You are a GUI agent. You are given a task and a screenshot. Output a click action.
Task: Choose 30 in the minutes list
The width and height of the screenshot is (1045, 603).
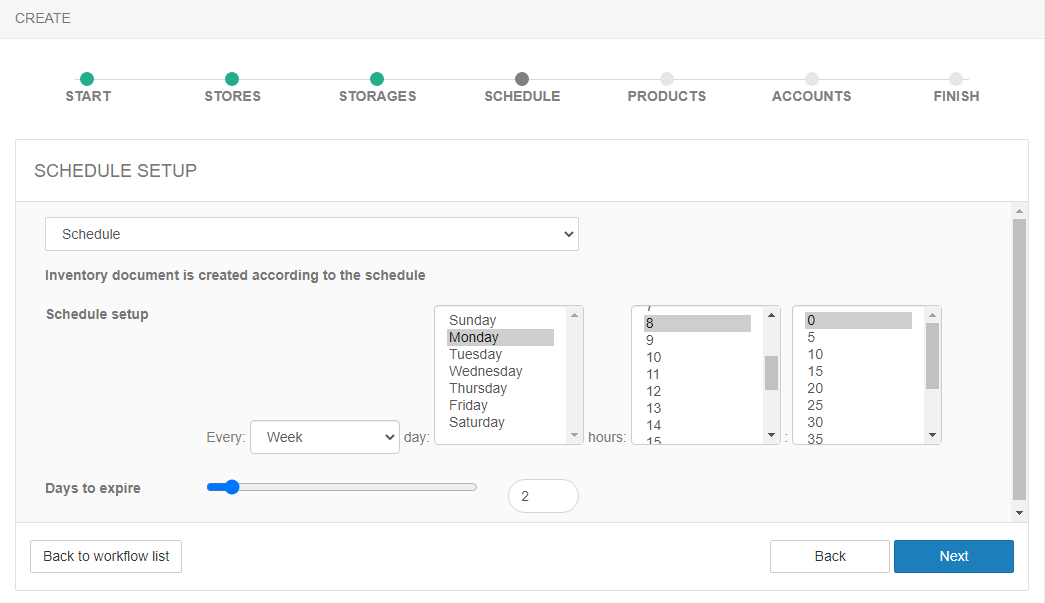(816, 422)
